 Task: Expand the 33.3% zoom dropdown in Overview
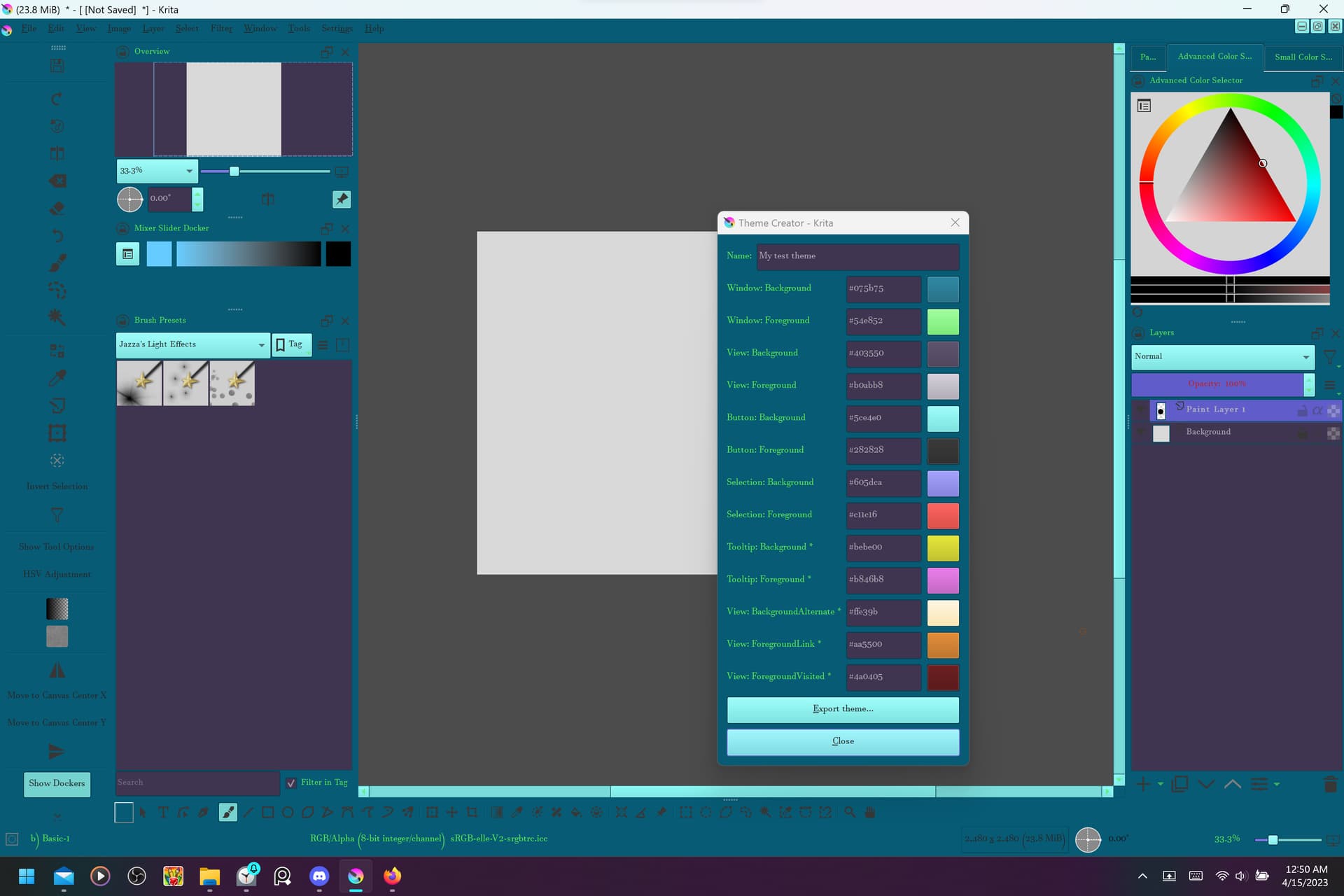tap(189, 171)
